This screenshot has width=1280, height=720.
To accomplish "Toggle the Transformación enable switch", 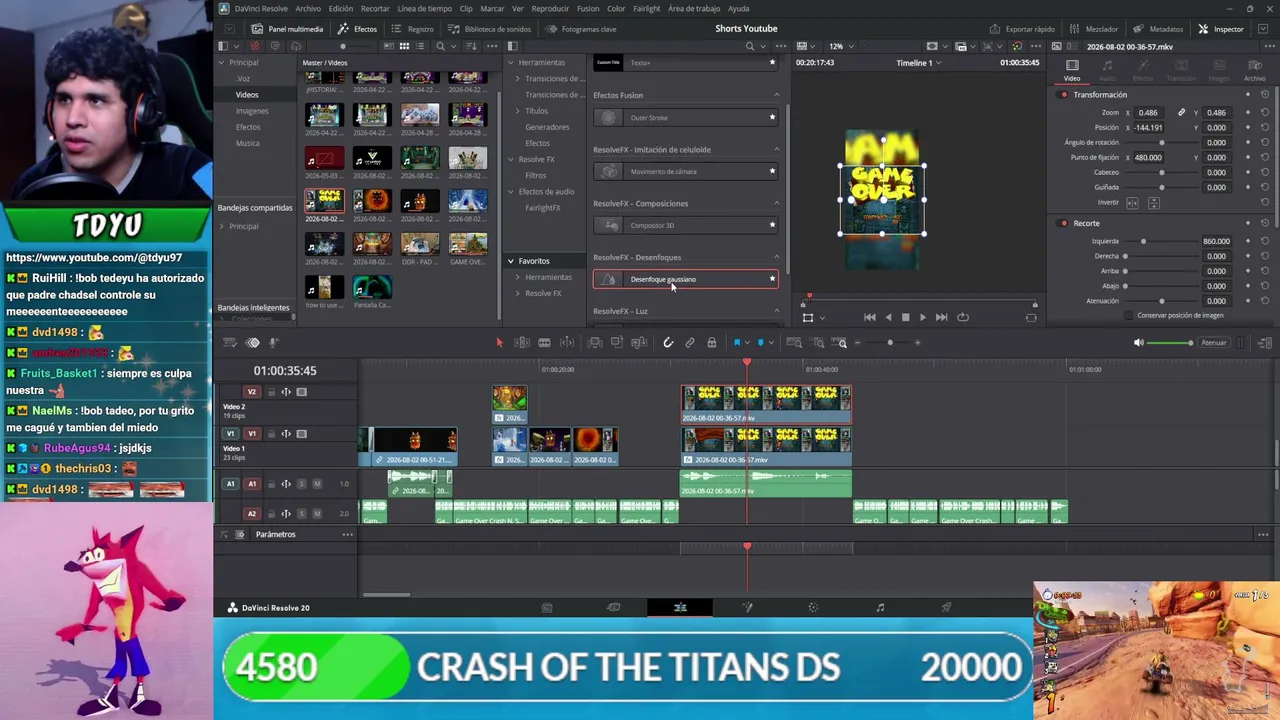I will tap(1064, 95).
